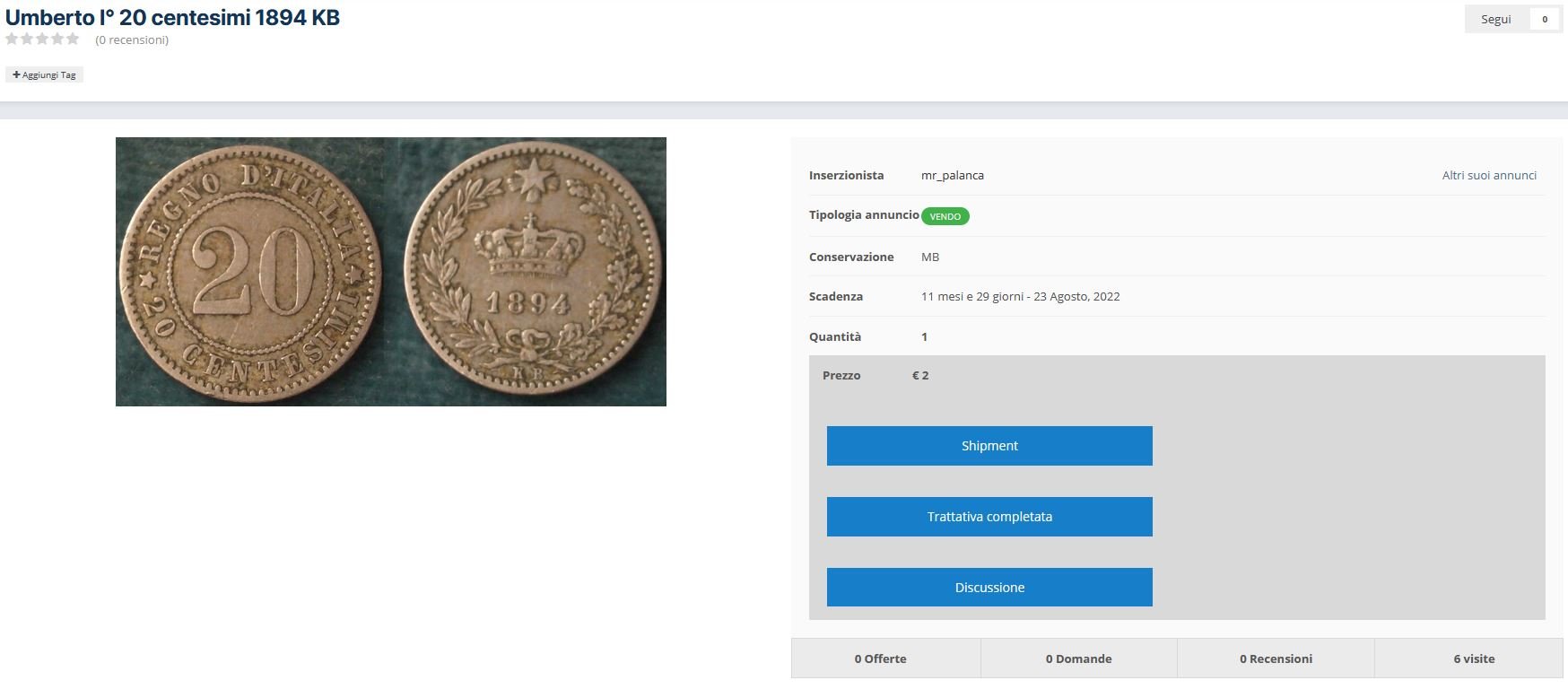This screenshot has height=689, width=1568.
Task: Click the second rating star
Action: coord(27,39)
